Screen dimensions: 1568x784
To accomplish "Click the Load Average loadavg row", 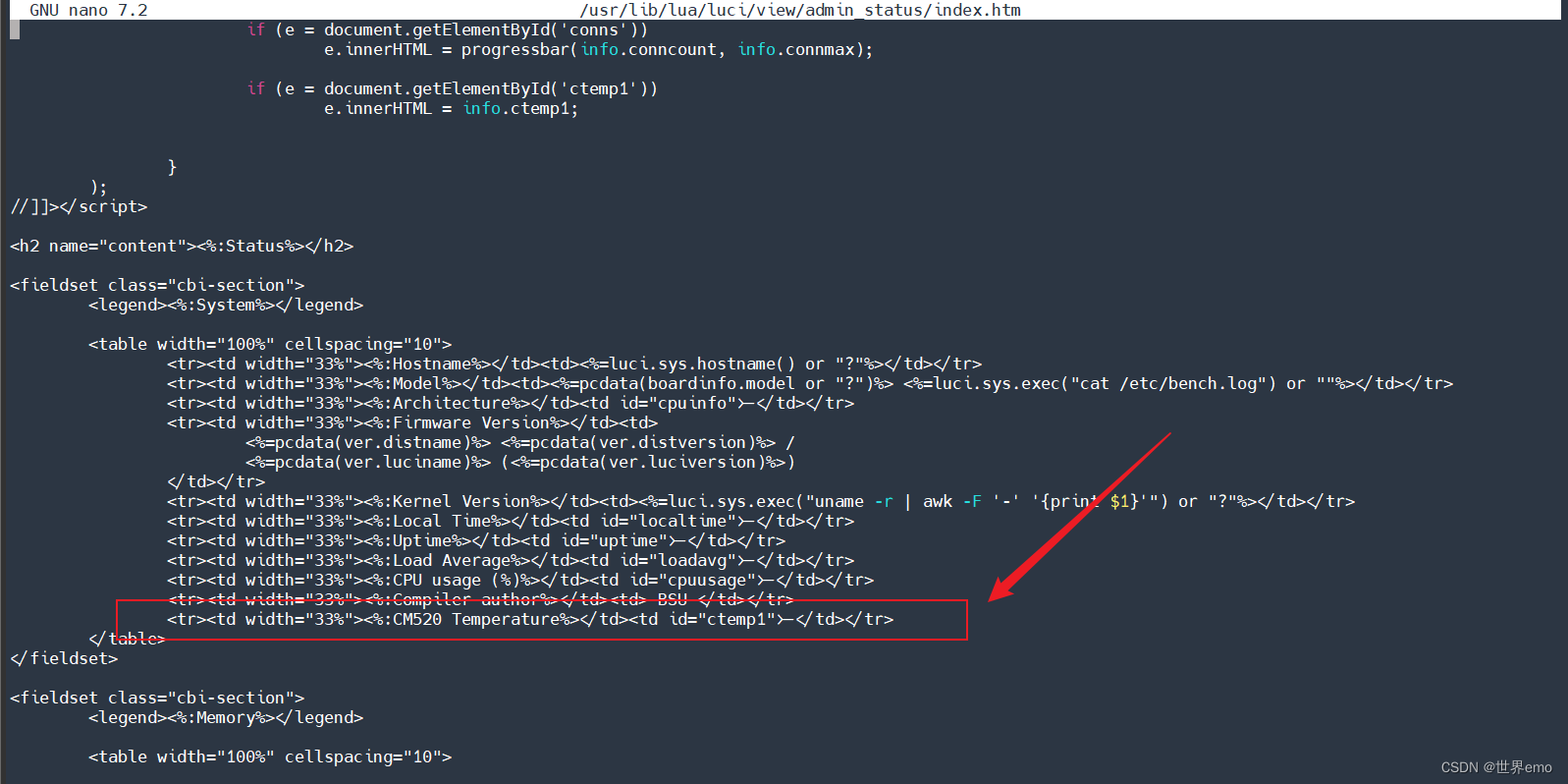I will click(x=511, y=560).
